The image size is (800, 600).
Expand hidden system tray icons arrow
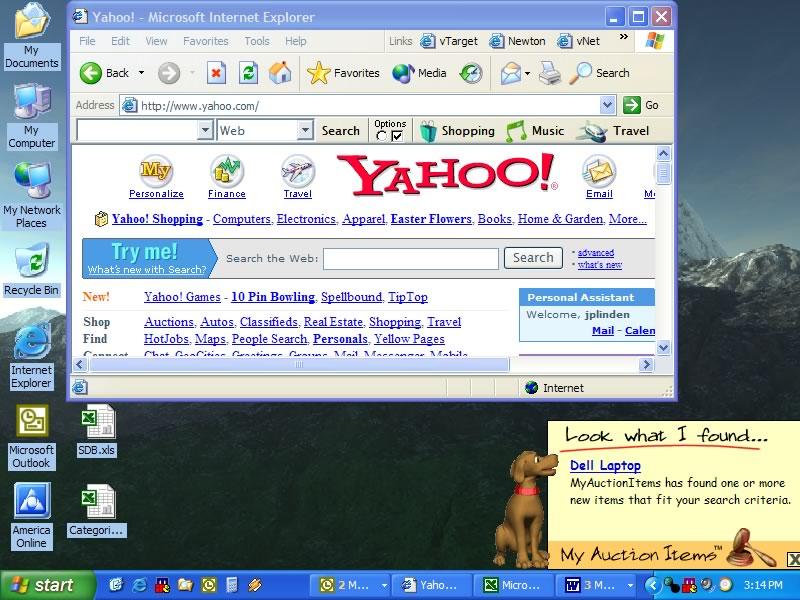[652, 585]
